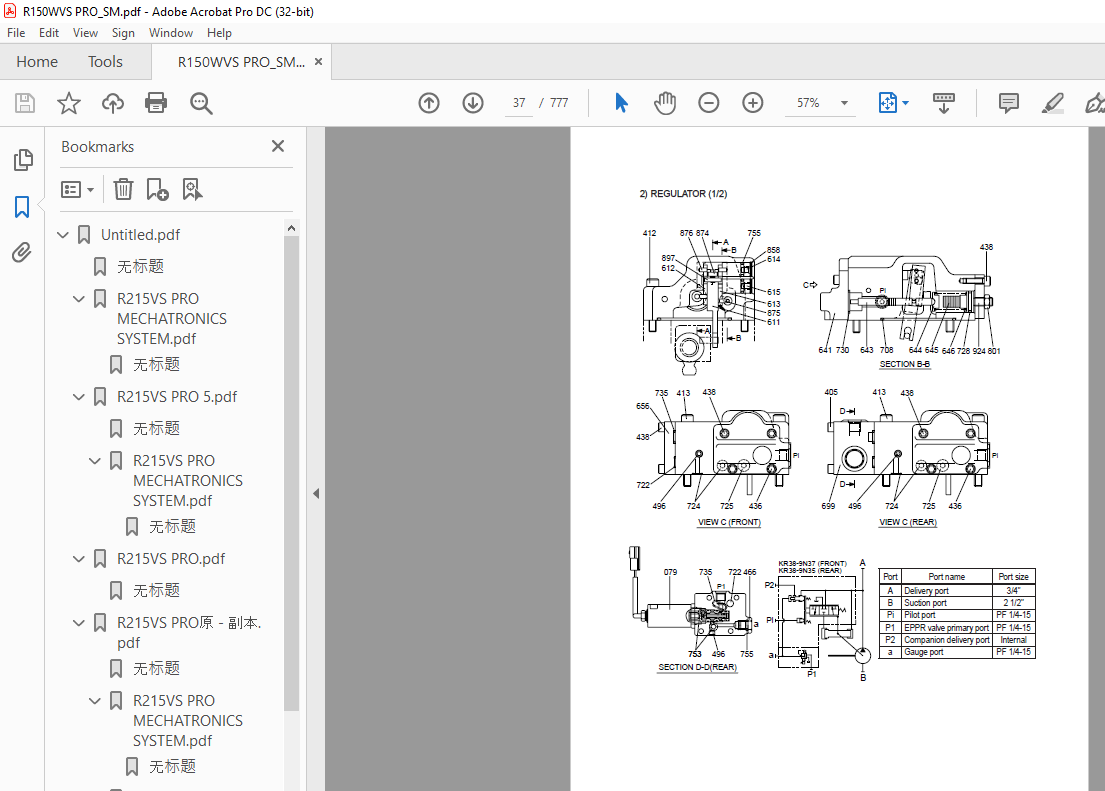Click the 57% zoom value field
The image size is (1105, 791).
[x=808, y=103]
